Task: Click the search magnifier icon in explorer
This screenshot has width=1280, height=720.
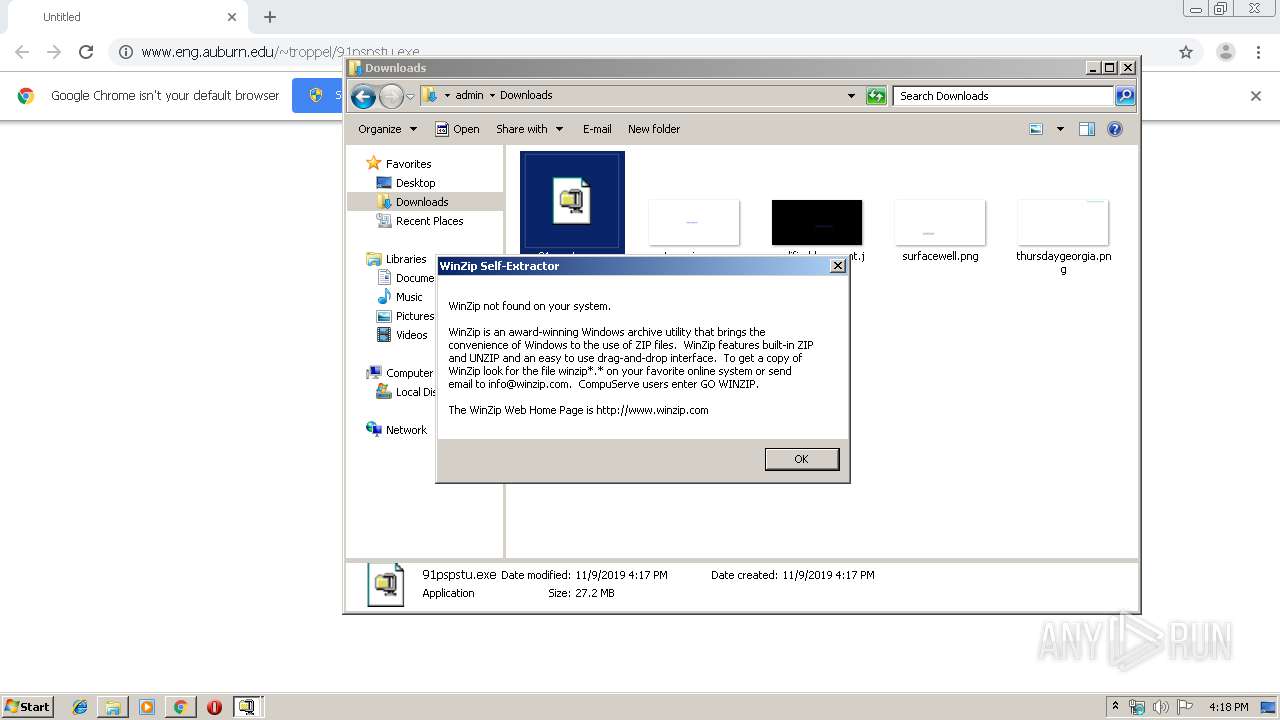Action: pyautogui.click(x=1125, y=96)
